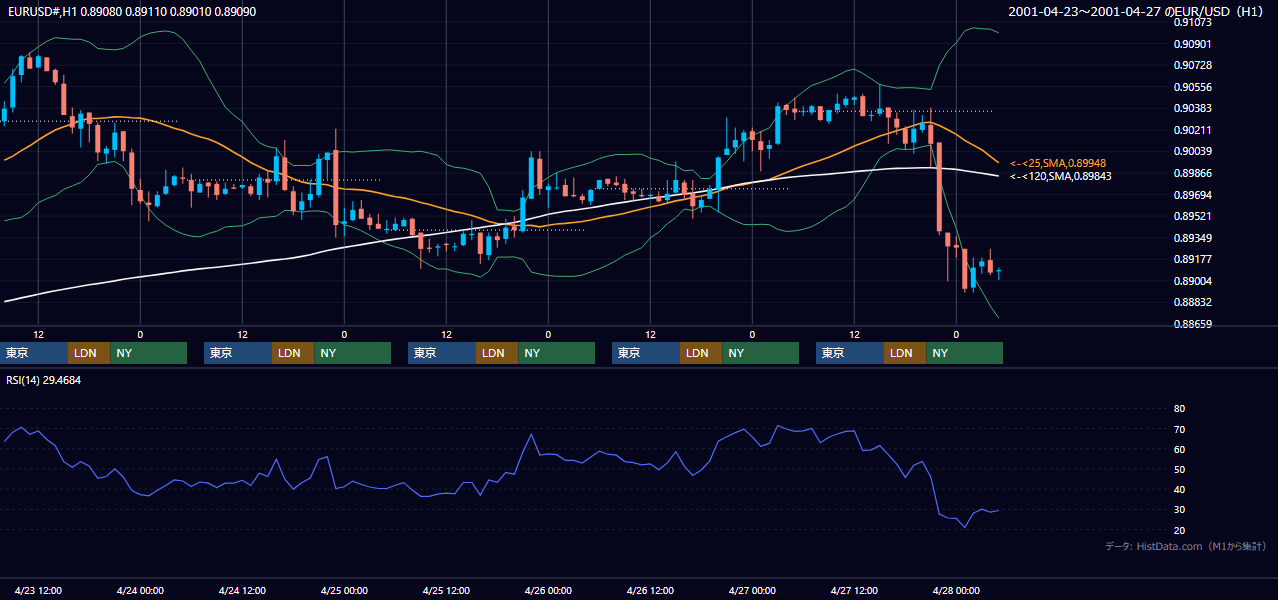The height and width of the screenshot is (600, 1278).
Task: Click price axis value 0.89349
Action: [x=1192, y=238]
